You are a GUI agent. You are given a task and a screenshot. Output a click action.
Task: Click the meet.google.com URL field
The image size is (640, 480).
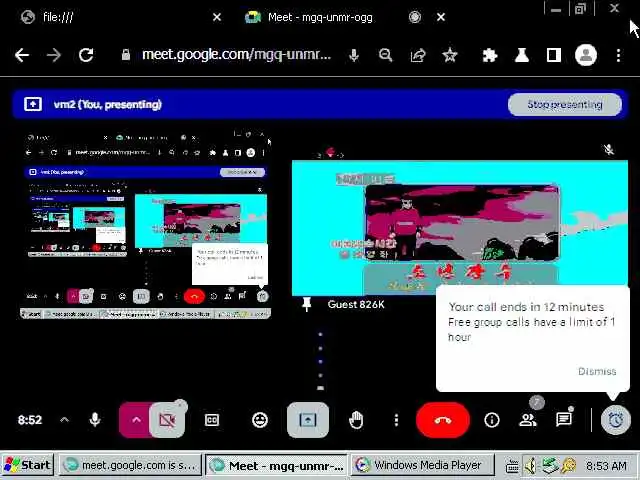tap(236, 55)
